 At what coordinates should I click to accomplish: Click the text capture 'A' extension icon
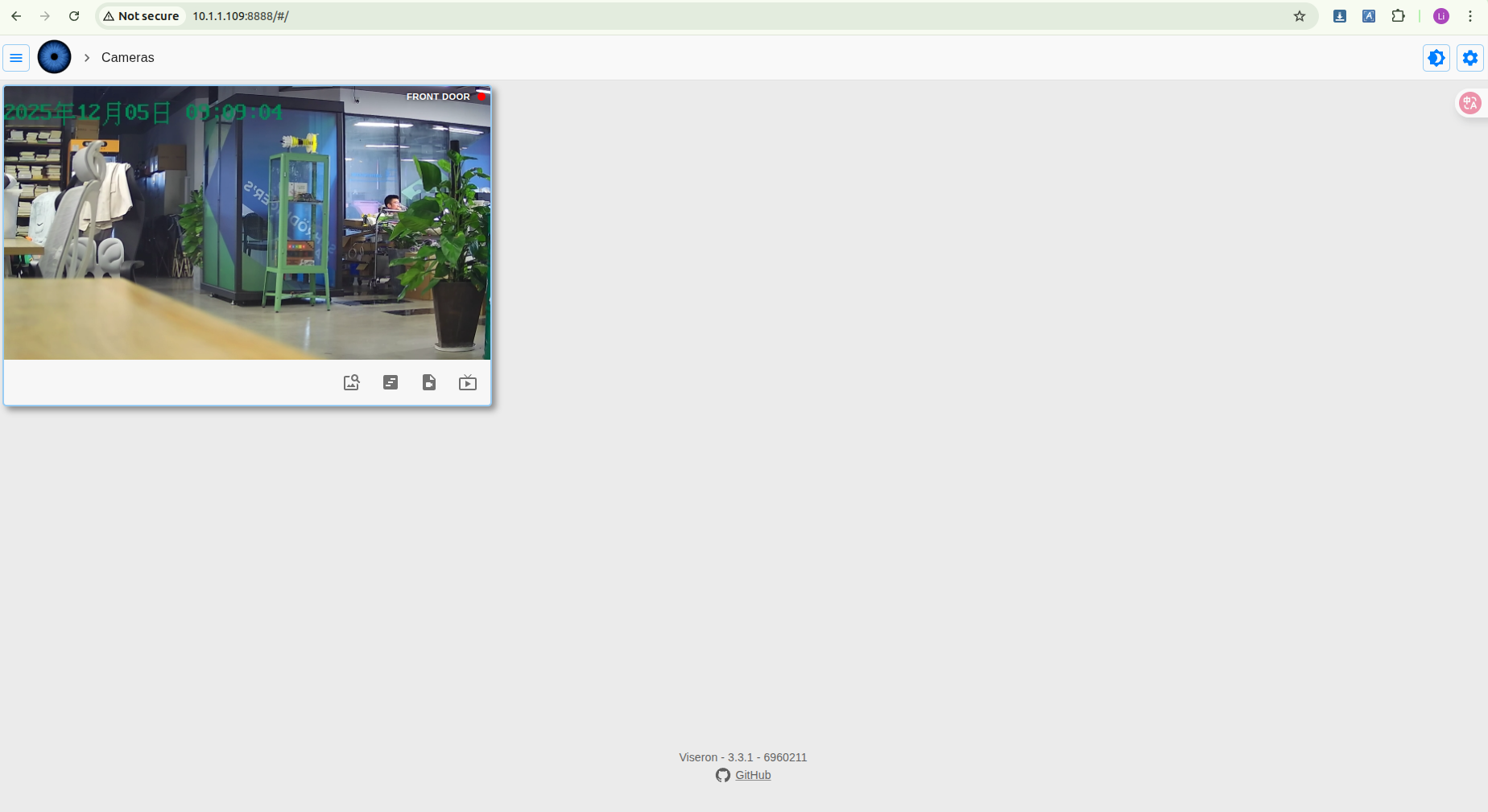click(1369, 16)
